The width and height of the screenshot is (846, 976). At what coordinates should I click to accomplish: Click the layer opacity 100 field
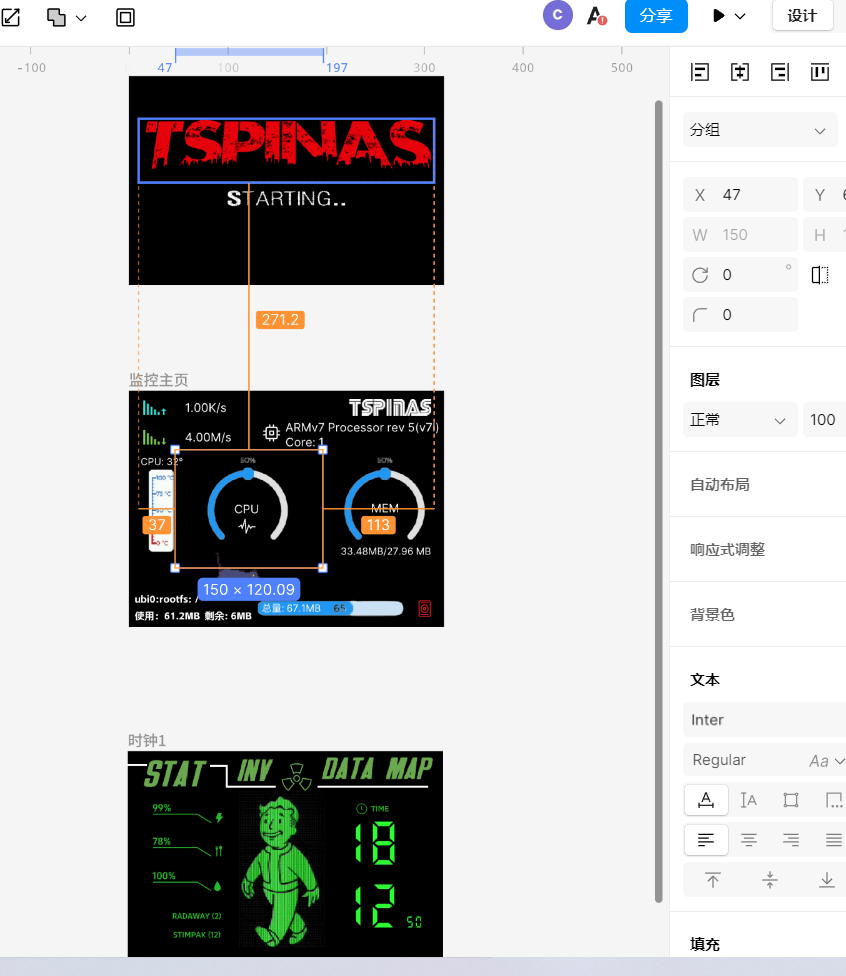coord(824,420)
